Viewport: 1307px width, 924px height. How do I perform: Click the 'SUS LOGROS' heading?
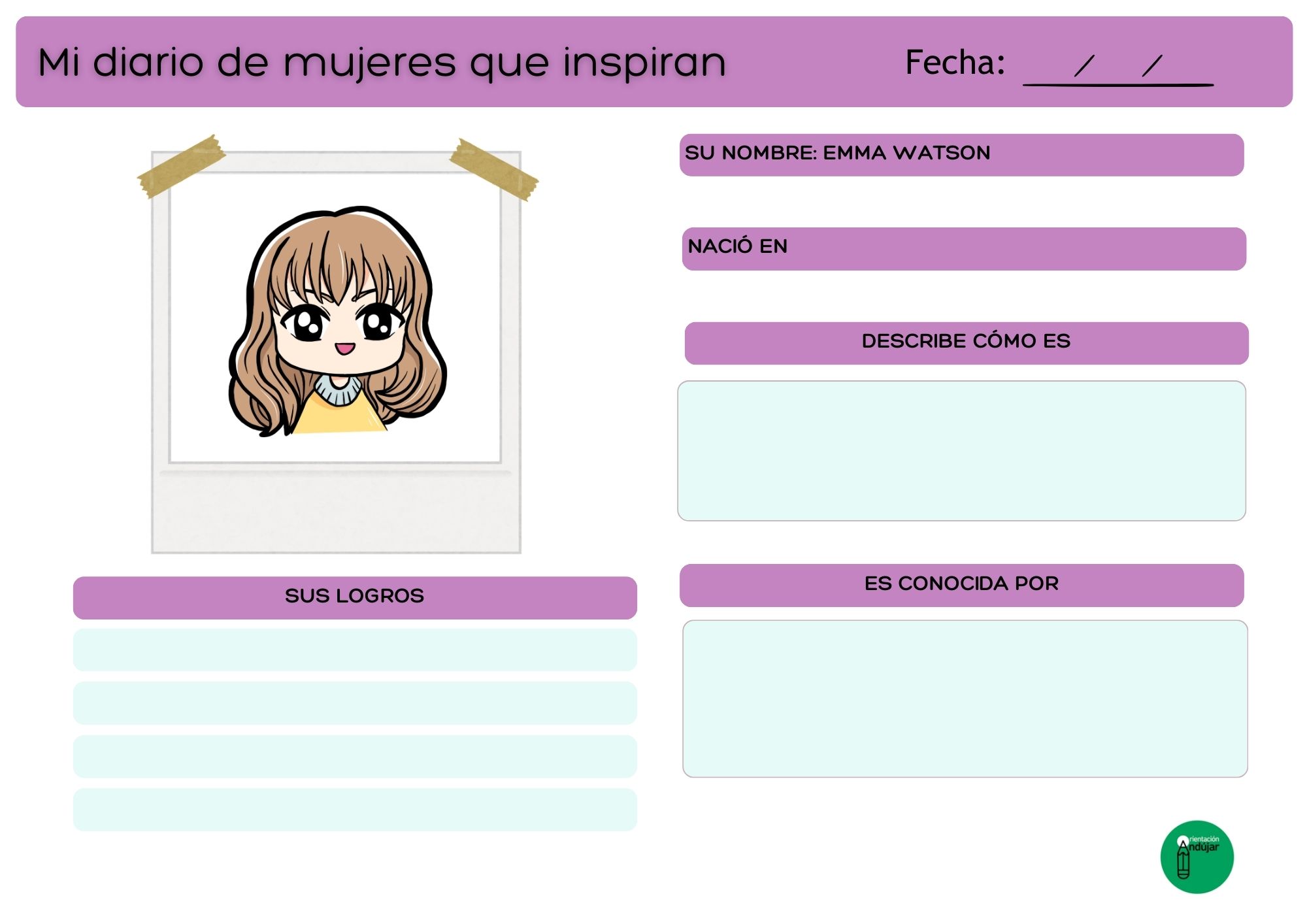[355, 597]
